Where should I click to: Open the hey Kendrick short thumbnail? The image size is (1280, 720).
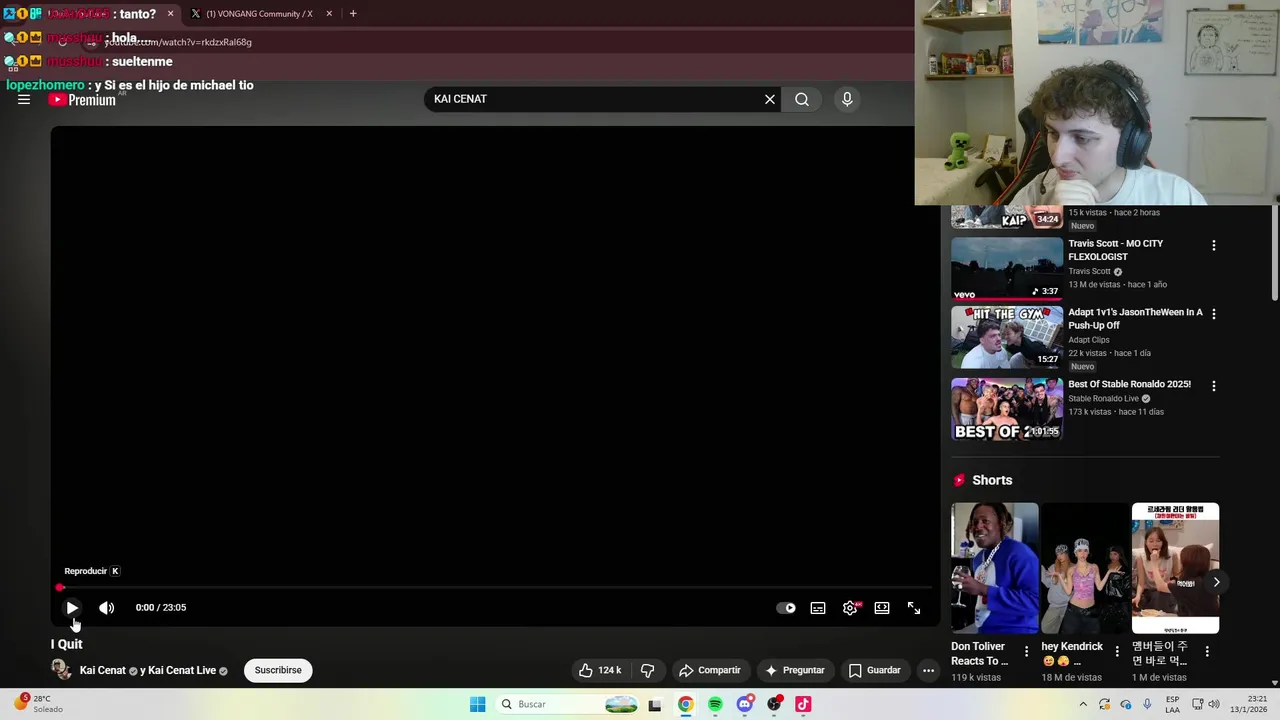point(1085,568)
